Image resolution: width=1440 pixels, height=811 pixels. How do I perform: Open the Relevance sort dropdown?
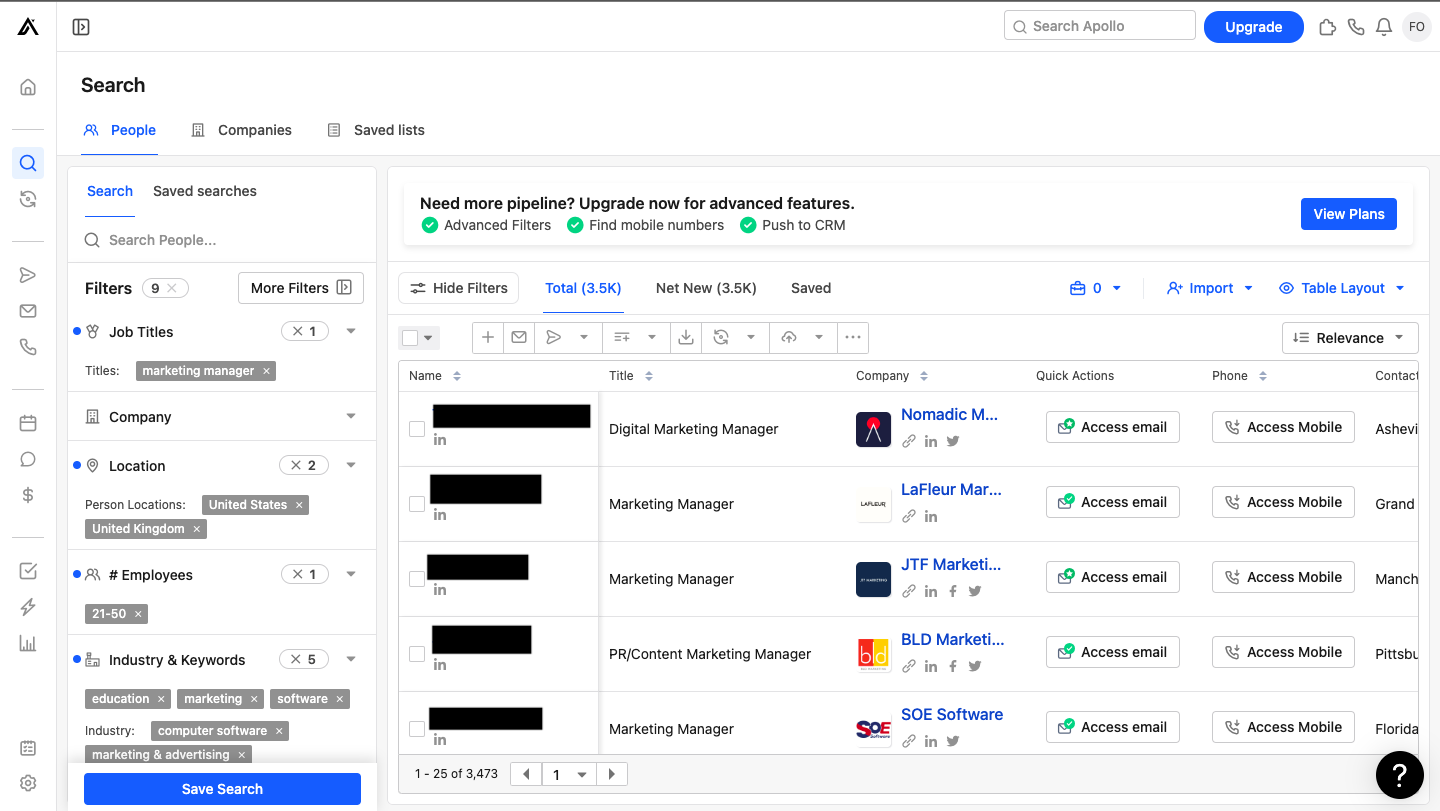pos(1349,338)
